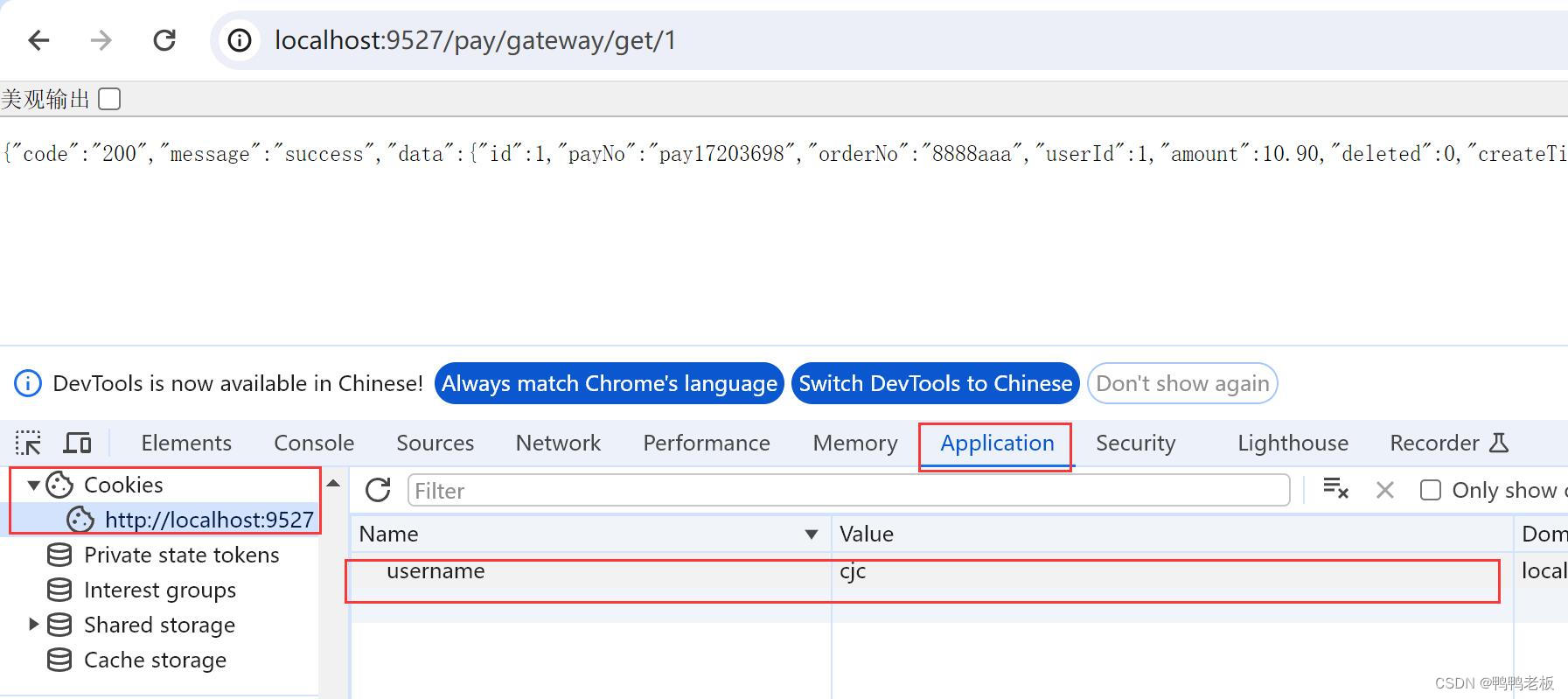
Task: Reload the browser page
Action: coord(164,40)
